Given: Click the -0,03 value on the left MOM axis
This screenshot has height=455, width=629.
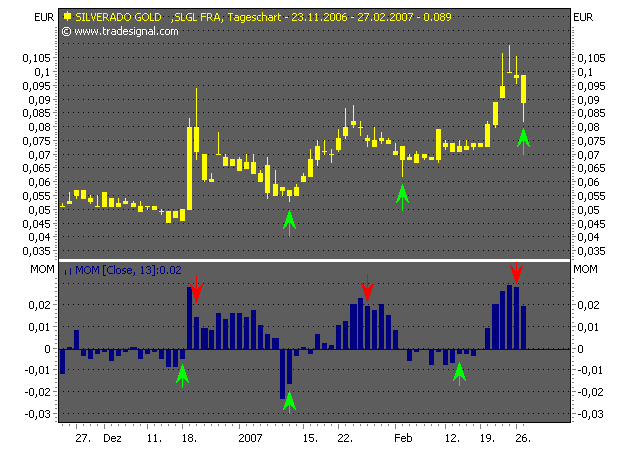Looking at the screenshot, I should point(38,414).
